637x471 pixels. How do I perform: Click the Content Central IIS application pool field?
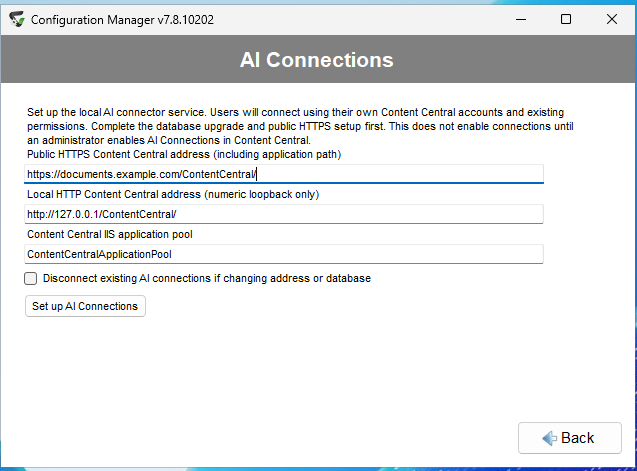(284, 254)
